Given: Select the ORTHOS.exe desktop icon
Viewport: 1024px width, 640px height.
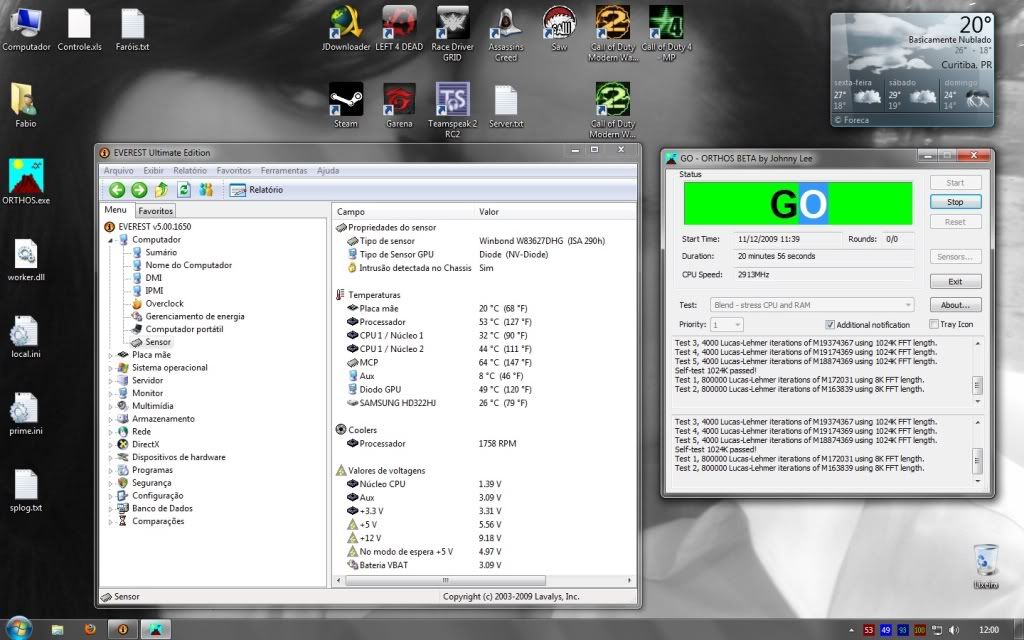Looking at the screenshot, I should coord(25,177).
